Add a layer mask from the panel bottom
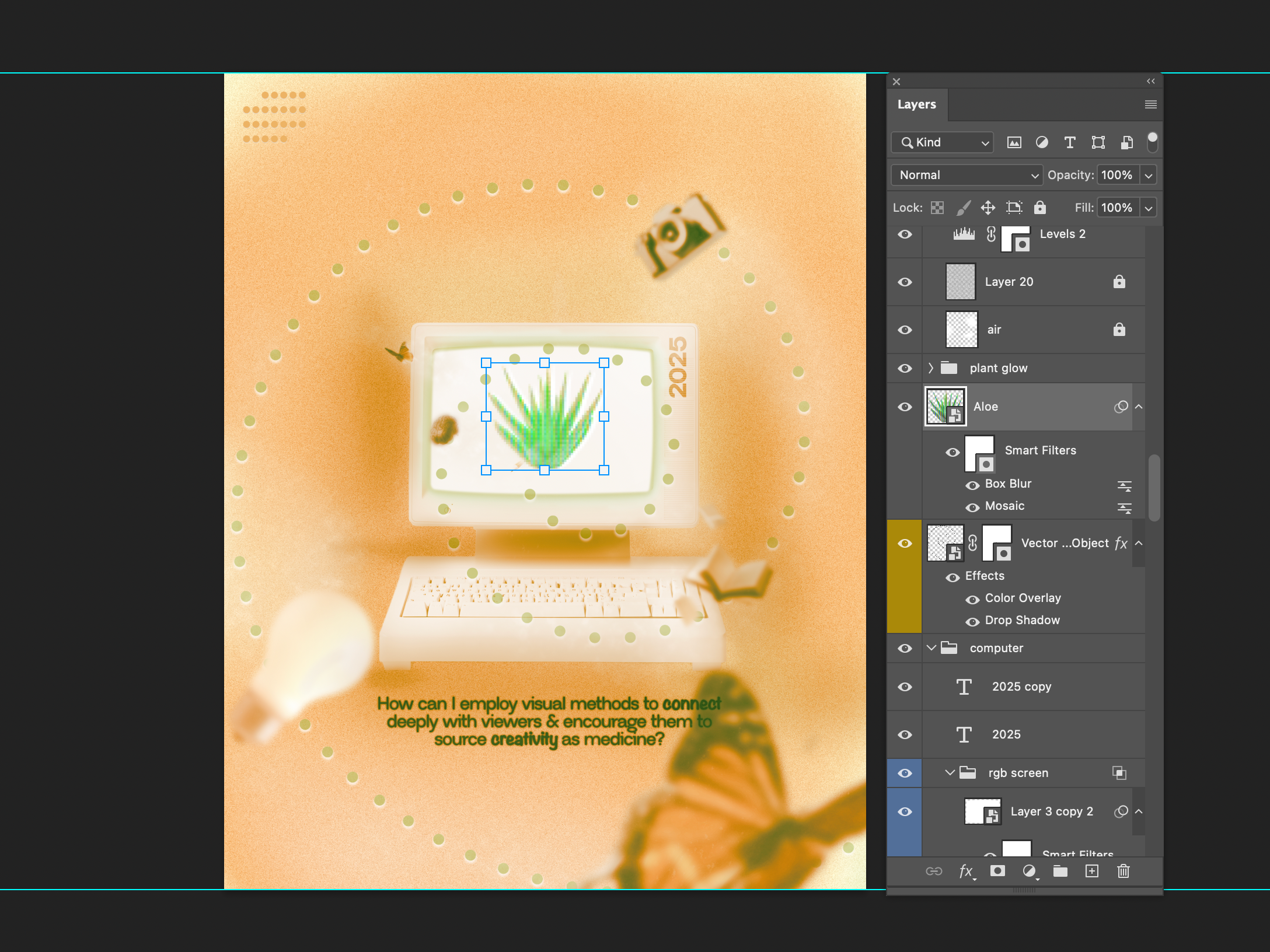 click(x=997, y=871)
